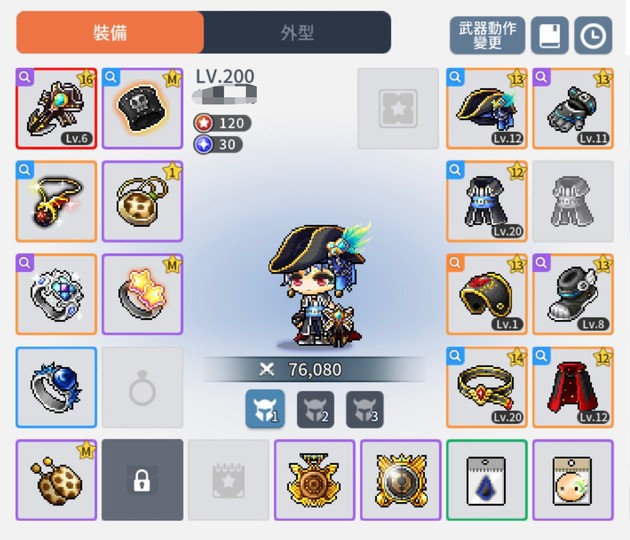Open the book collection icon button
This screenshot has width=630, height=540.
[x=550, y=35]
